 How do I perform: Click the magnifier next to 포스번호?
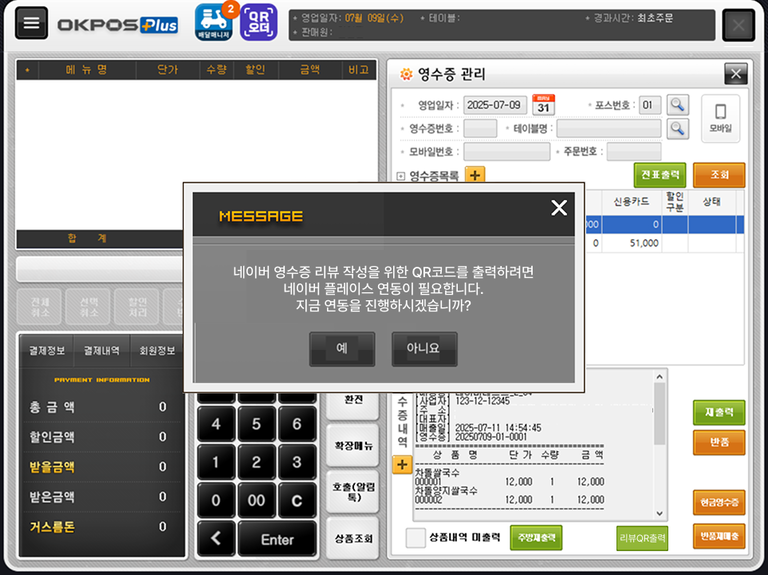point(678,104)
